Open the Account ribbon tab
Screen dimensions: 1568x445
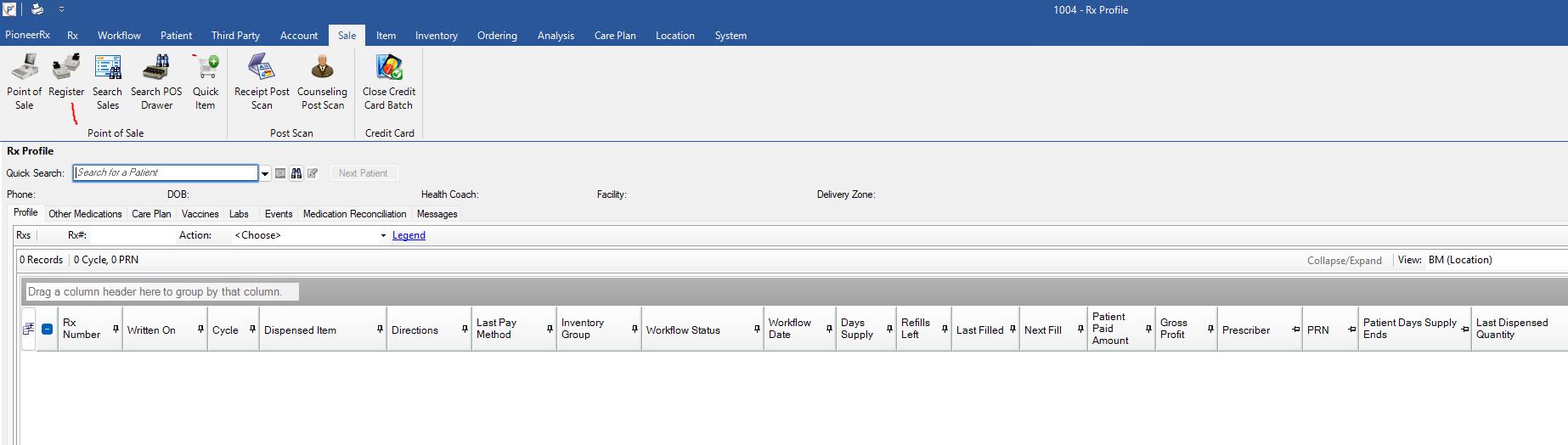(299, 35)
